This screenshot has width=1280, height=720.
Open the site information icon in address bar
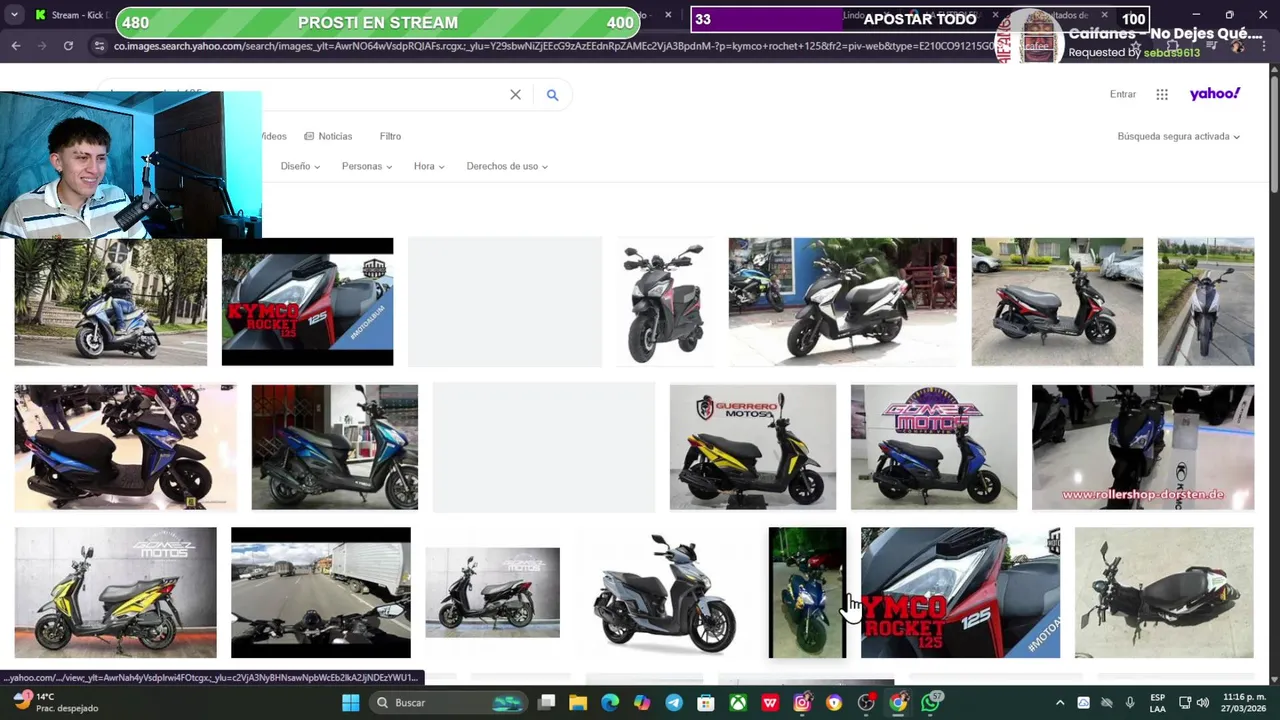pos(99,46)
